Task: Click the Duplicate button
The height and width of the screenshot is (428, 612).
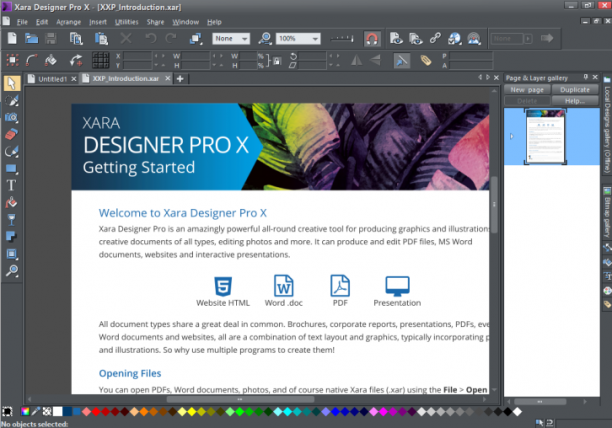Action: (x=575, y=90)
